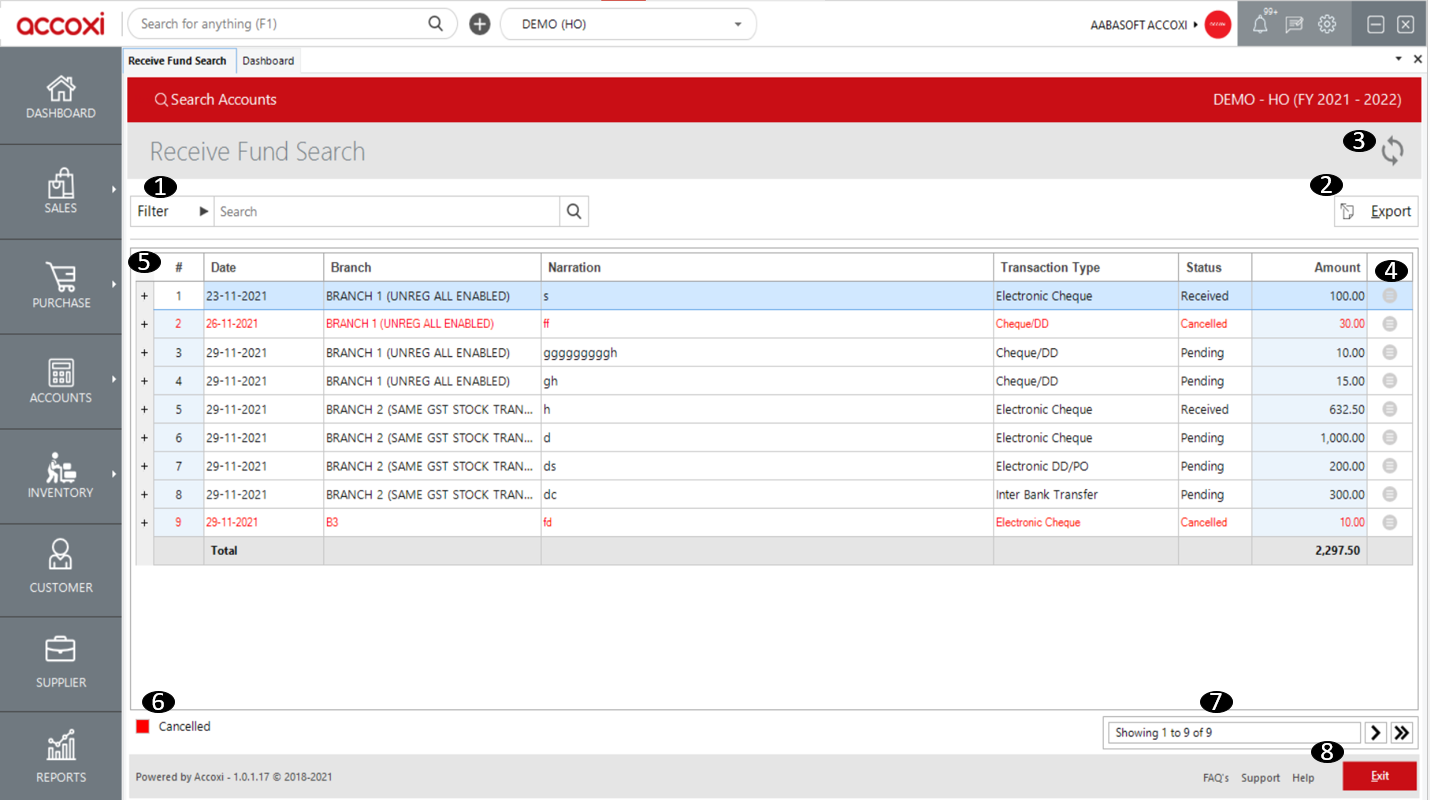
Task: Switch to the Dashboard tab
Action: point(268,61)
